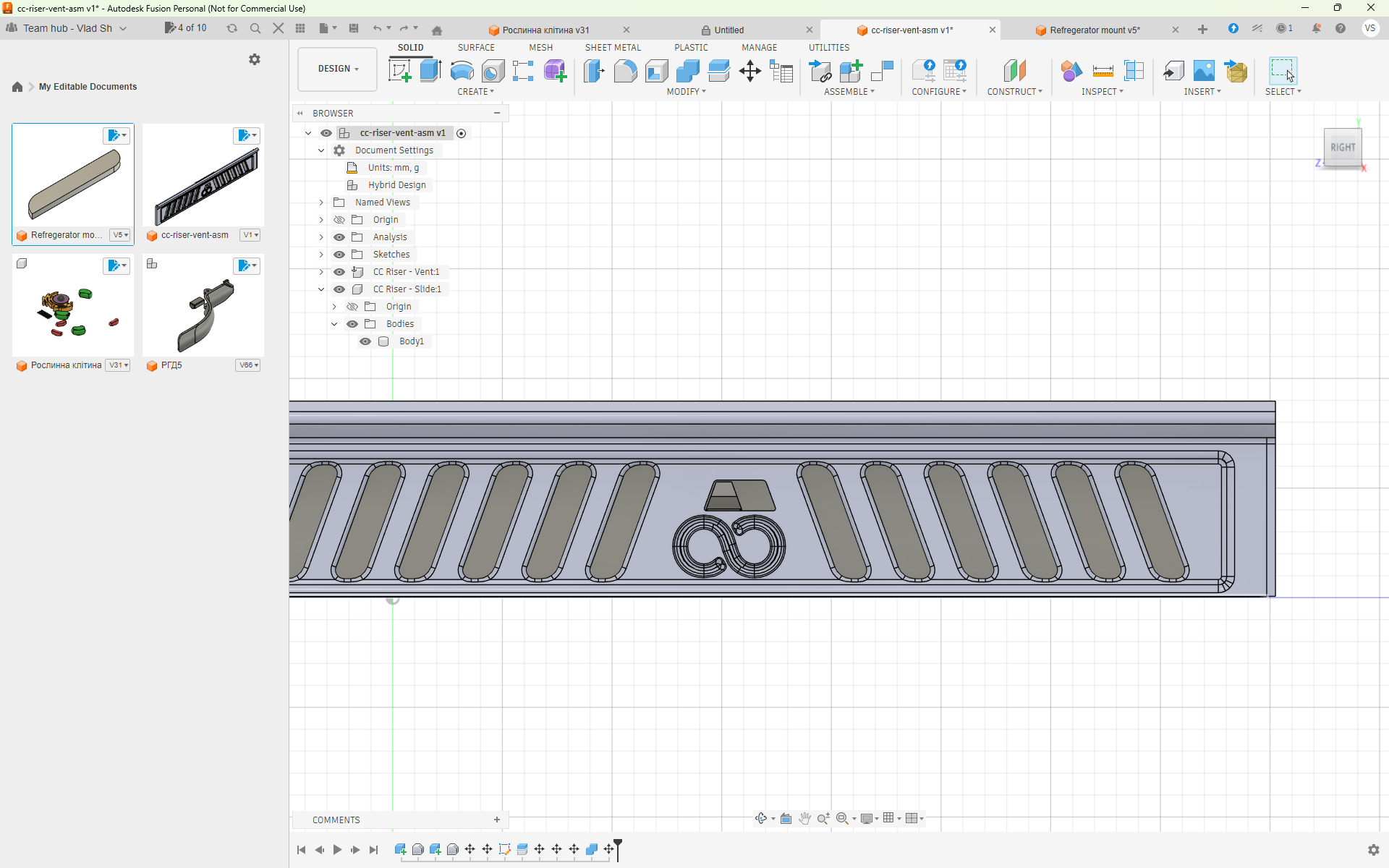Screen dimensions: 1389x868
Task: Select the Fillet tool
Action: [625, 71]
